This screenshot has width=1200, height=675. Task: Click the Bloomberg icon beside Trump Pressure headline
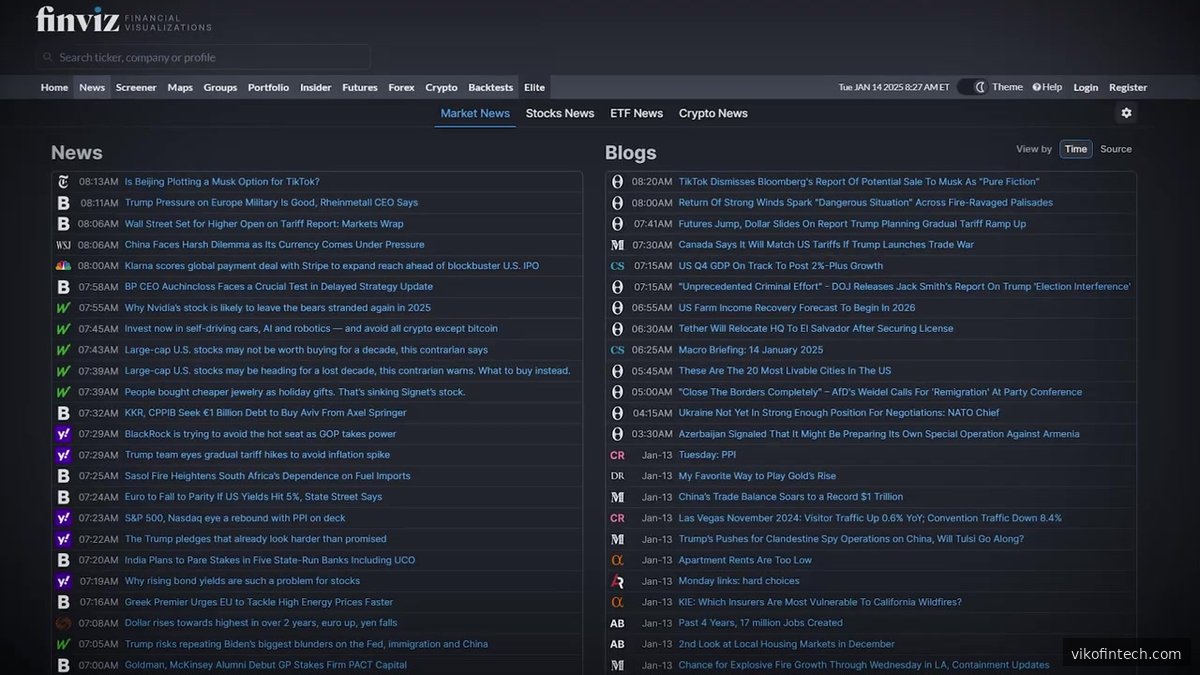[62, 202]
